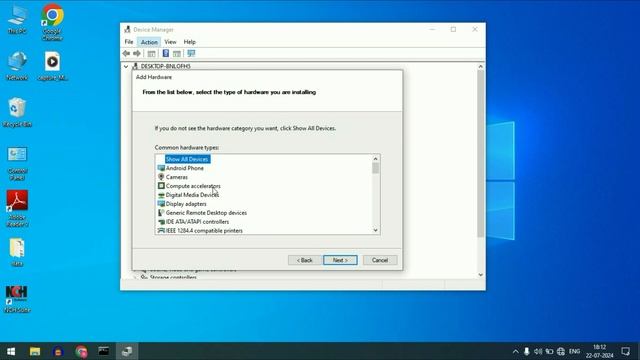
Task: Open the Control Panel desktop icon
Action: [x=17, y=164]
